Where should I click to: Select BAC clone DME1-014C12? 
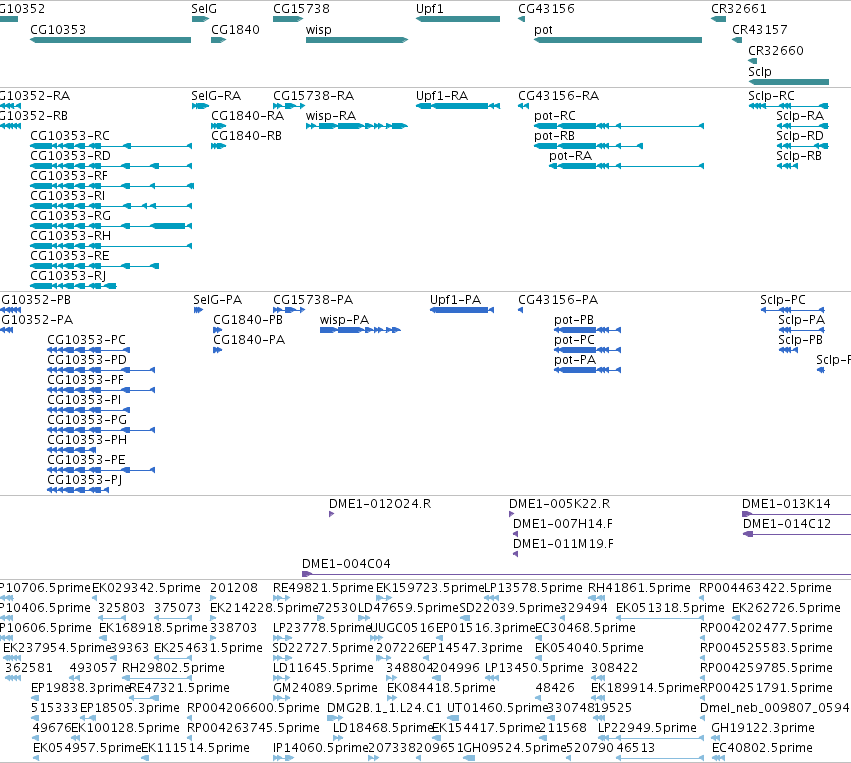point(797,534)
